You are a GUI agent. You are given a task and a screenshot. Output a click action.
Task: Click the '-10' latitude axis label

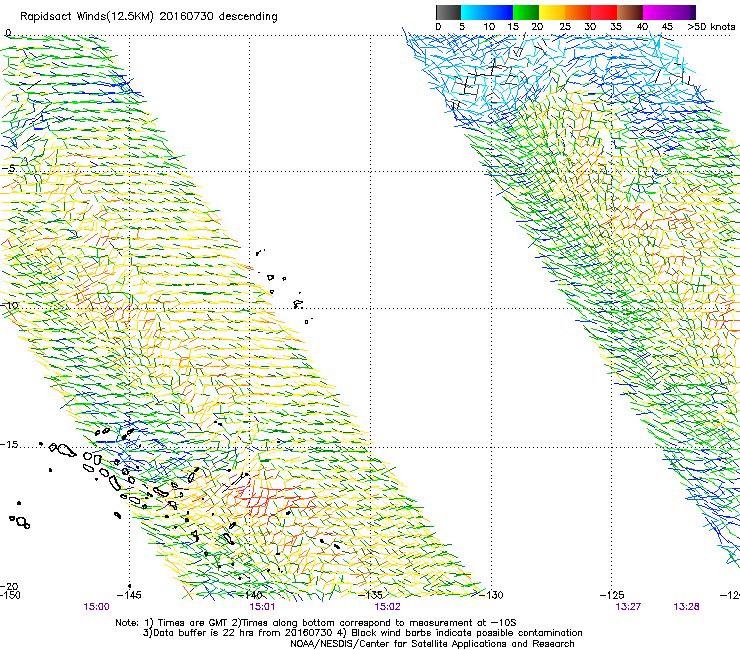coord(9,305)
